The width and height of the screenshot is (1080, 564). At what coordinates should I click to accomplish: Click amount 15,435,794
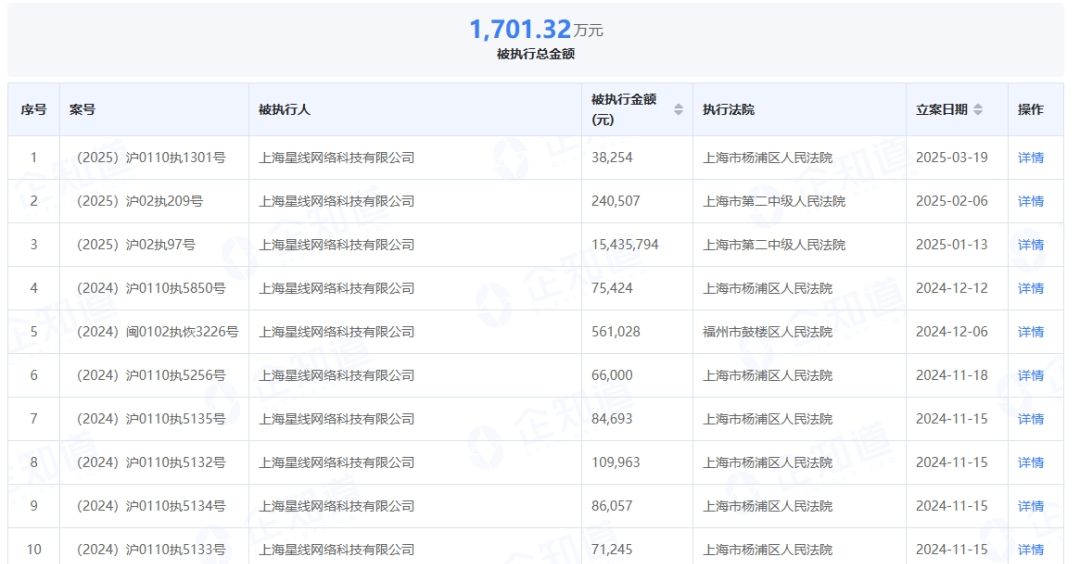coord(625,244)
